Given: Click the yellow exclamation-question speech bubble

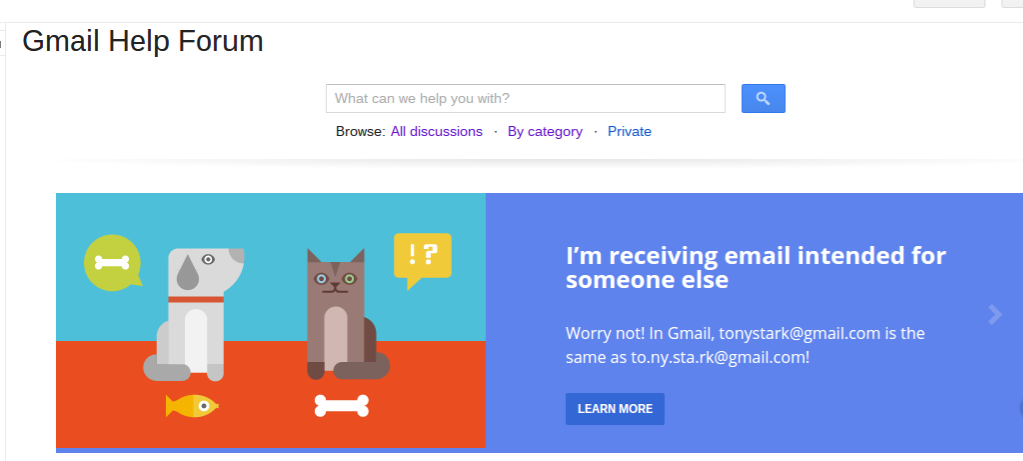Looking at the screenshot, I should coord(422,261).
